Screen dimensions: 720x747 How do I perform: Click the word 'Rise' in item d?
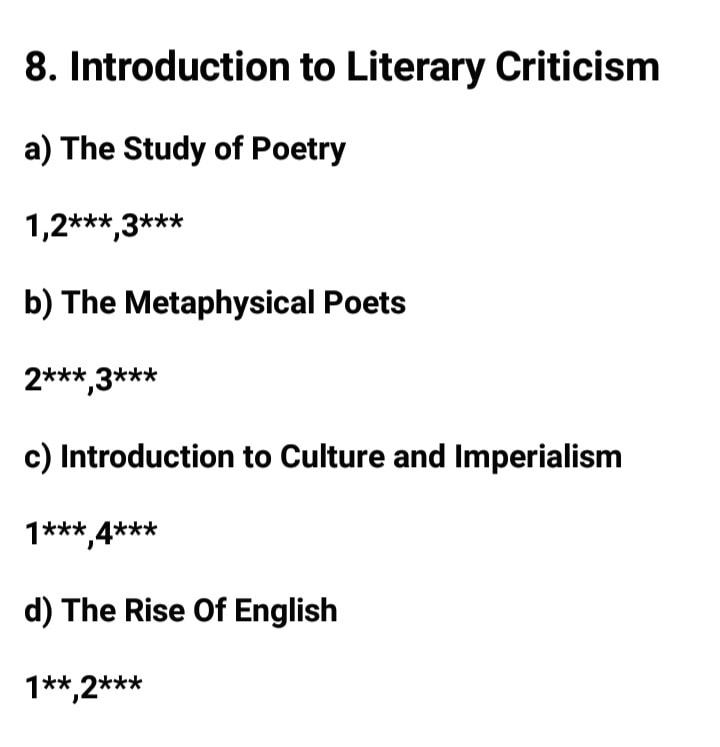[x=154, y=611]
